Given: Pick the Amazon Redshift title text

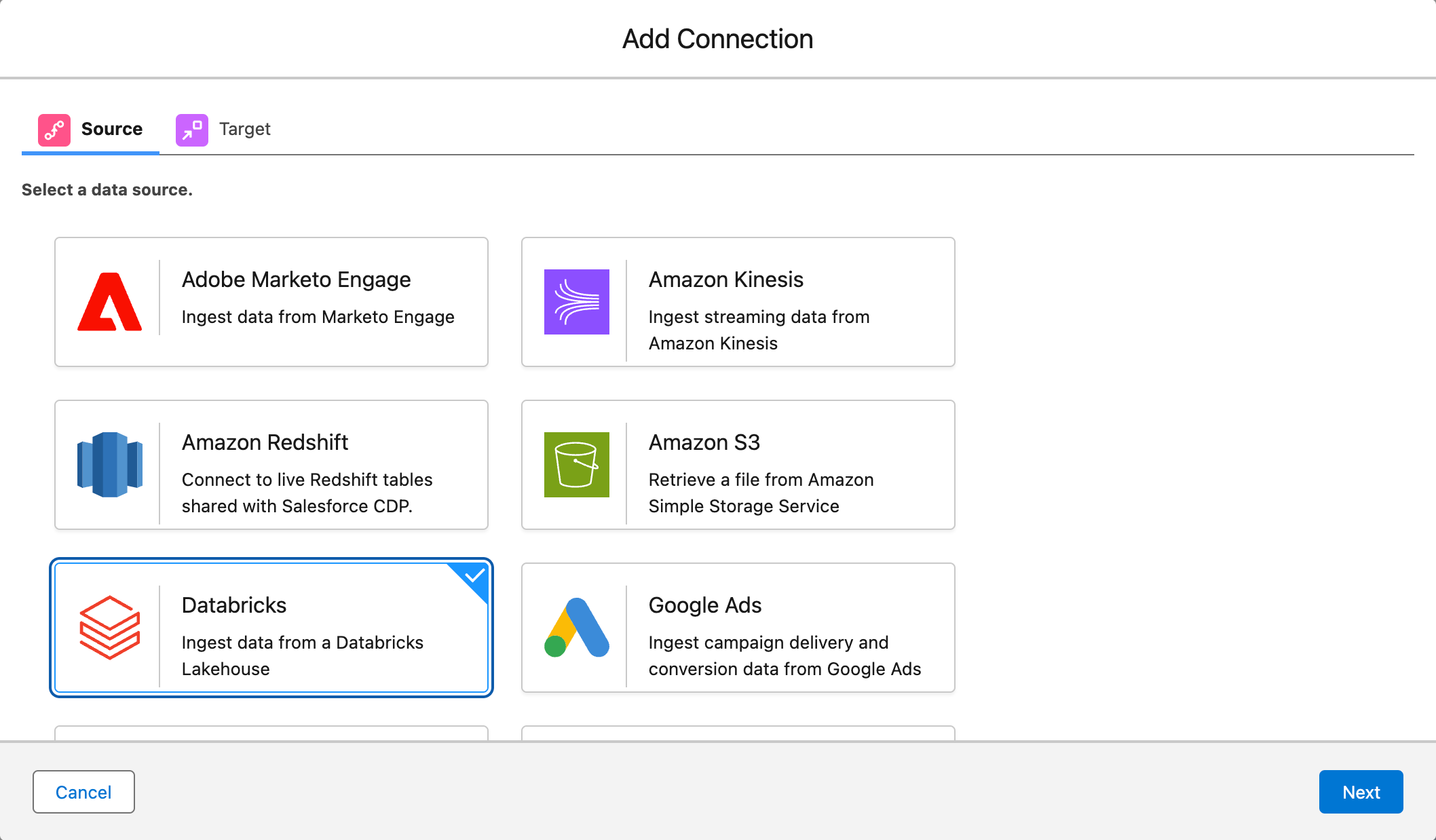Looking at the screenshot, I should point(265,442).
